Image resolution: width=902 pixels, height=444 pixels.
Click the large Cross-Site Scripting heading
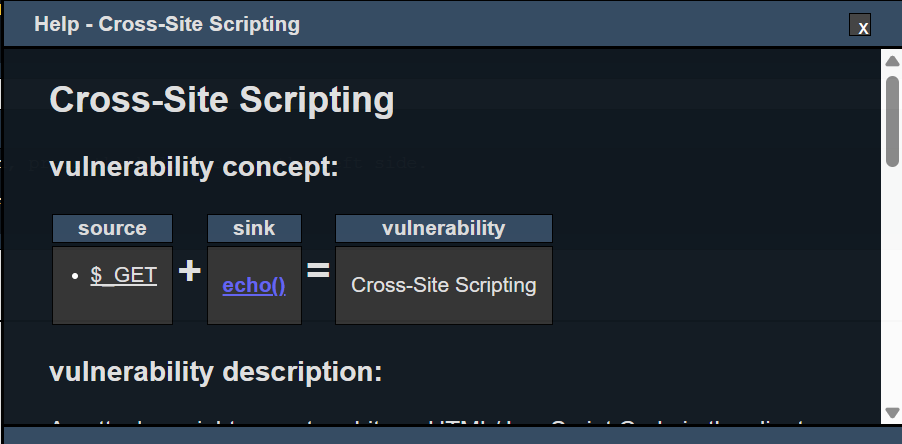click(221, 100)
